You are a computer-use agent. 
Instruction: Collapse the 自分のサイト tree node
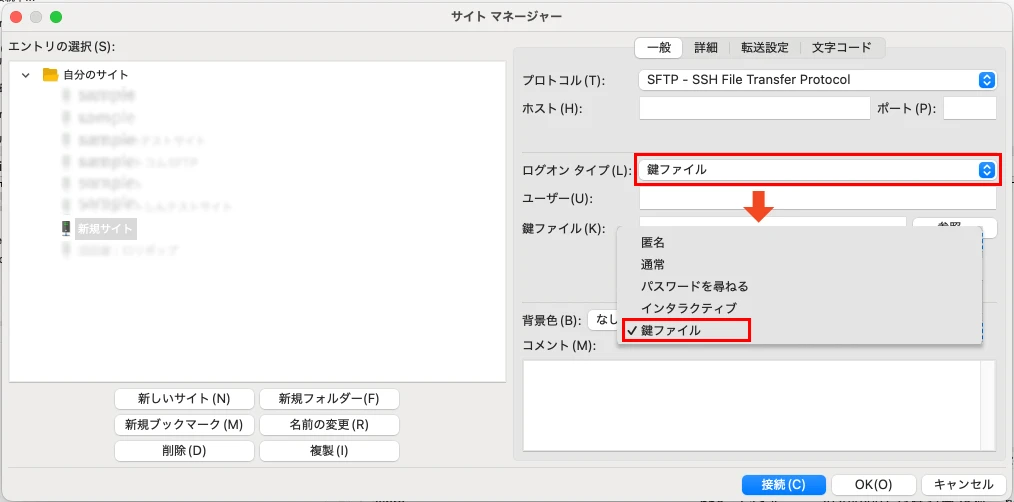point(26,74)
